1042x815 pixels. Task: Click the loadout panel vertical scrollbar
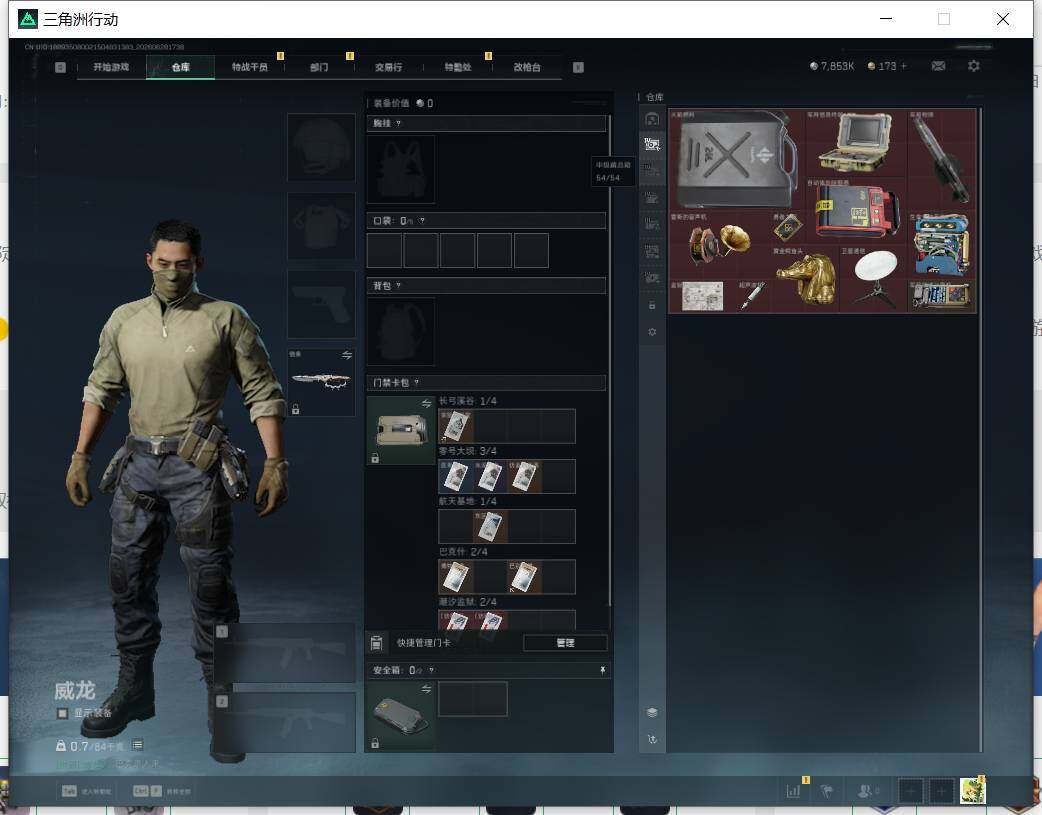609,359
